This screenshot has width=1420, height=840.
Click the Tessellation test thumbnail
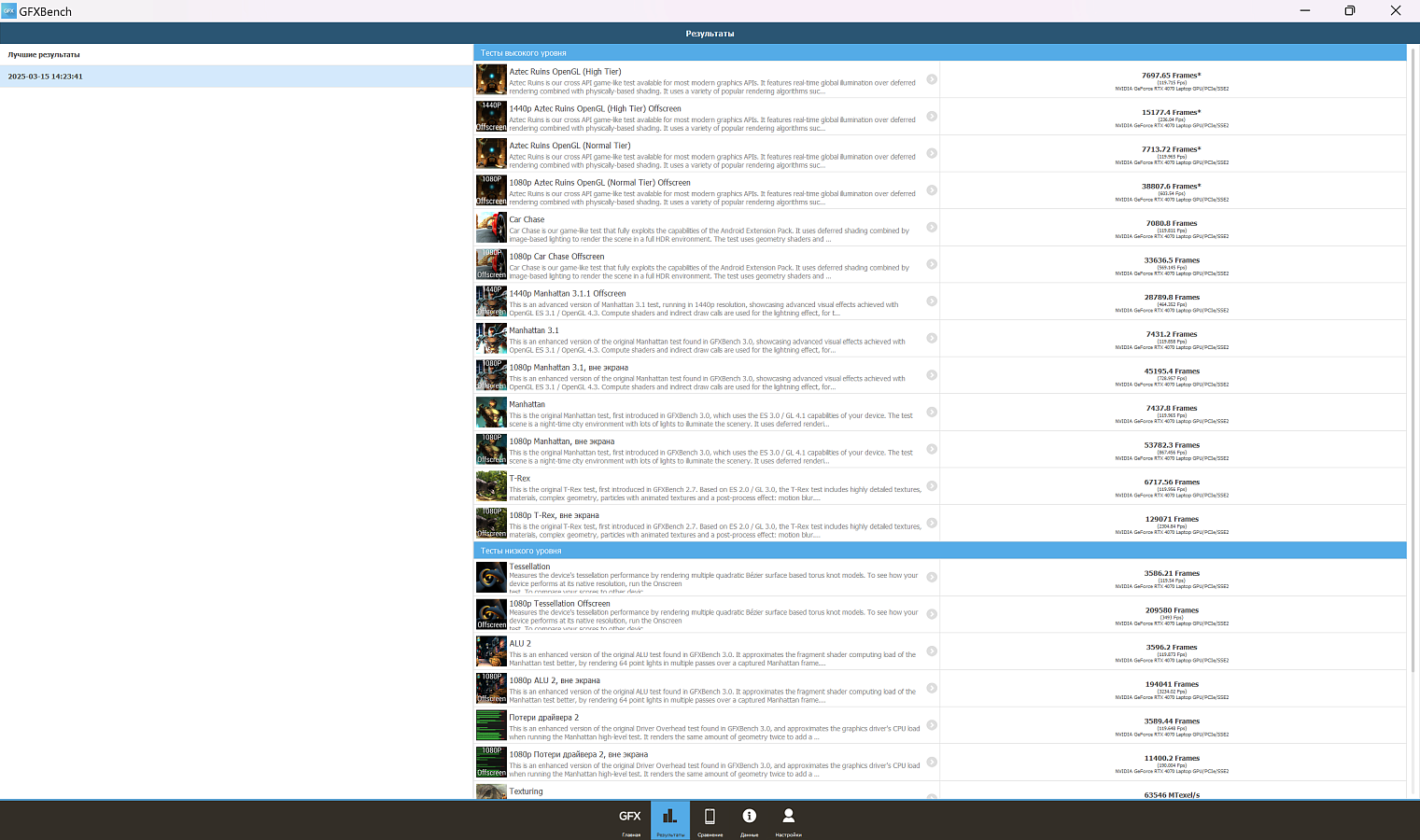[491, 577]
